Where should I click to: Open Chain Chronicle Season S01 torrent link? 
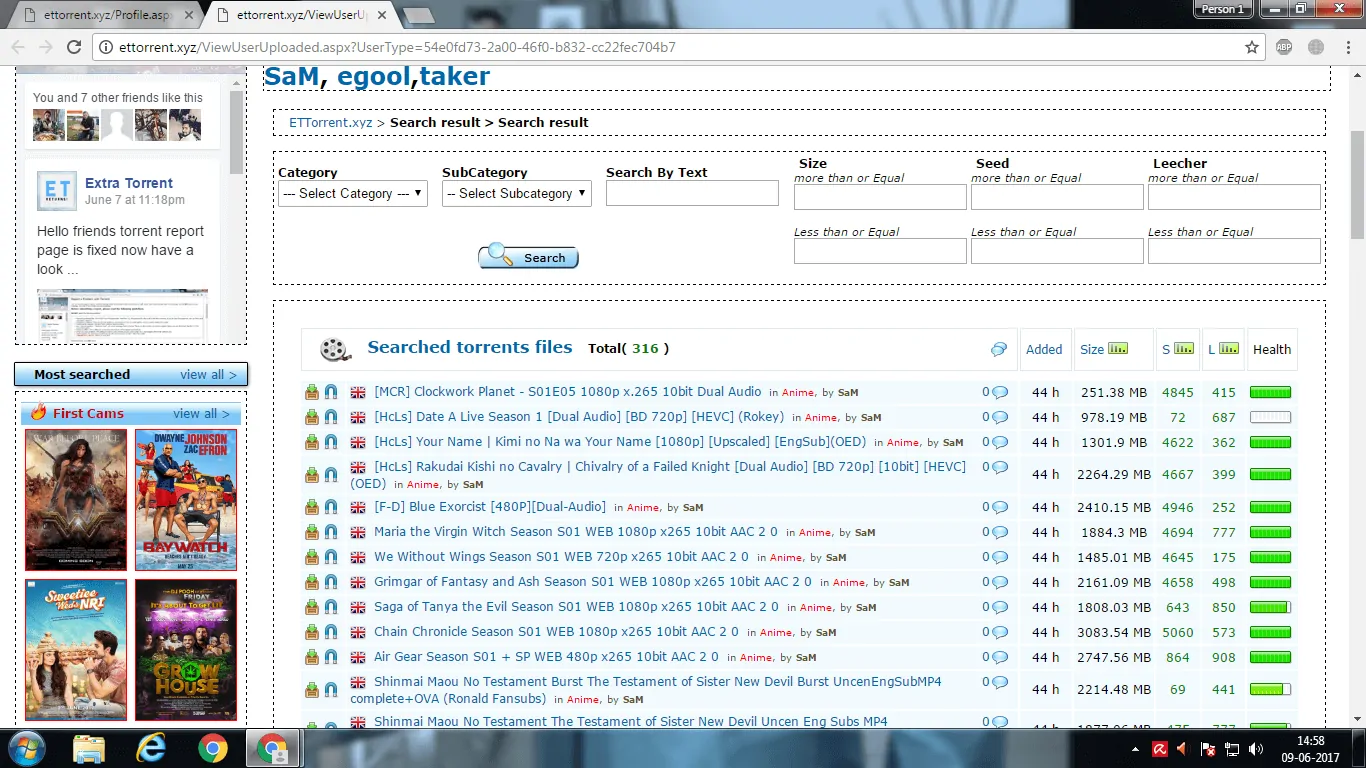click(556, 632)
